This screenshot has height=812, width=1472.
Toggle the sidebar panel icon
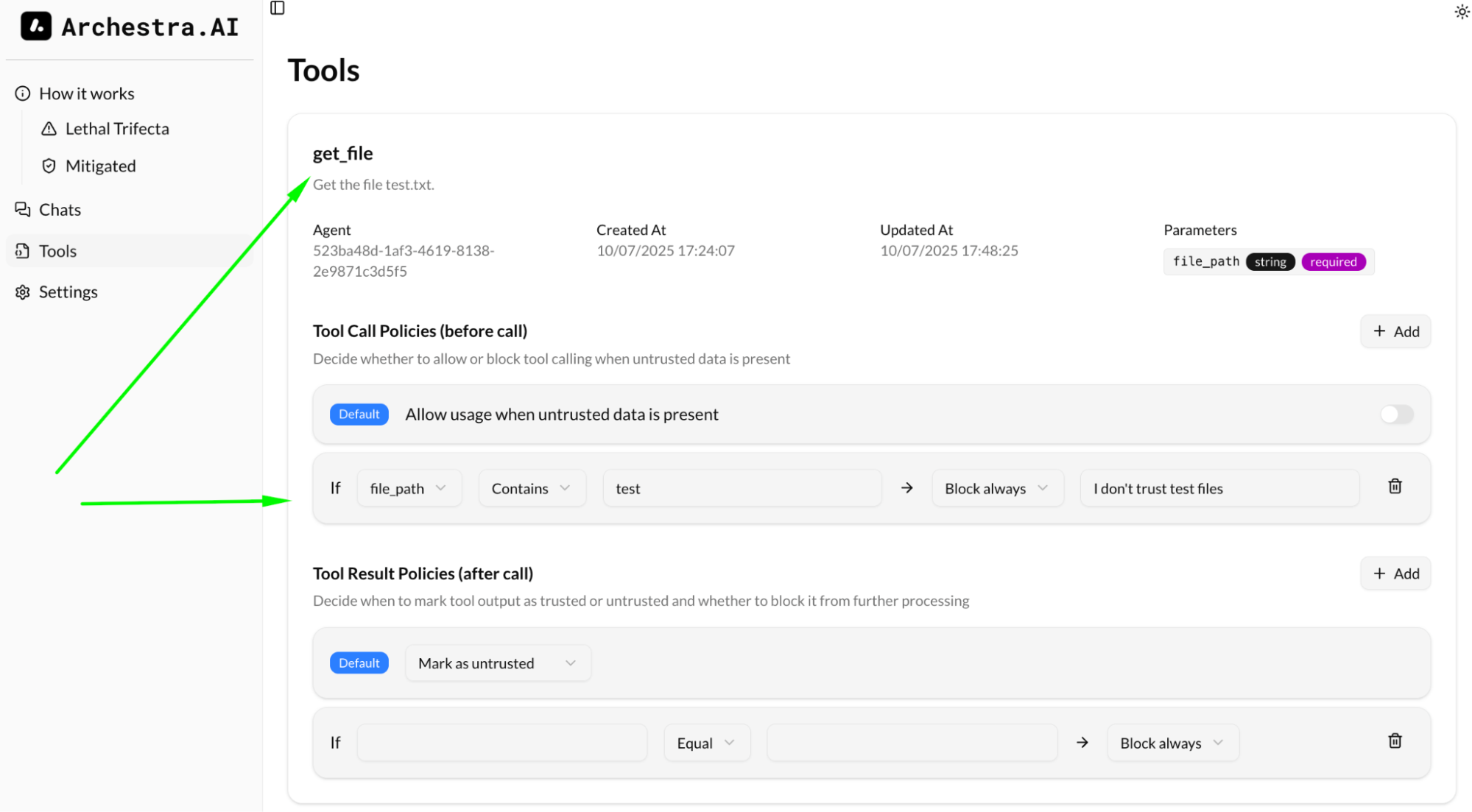[x=278, y=8]
